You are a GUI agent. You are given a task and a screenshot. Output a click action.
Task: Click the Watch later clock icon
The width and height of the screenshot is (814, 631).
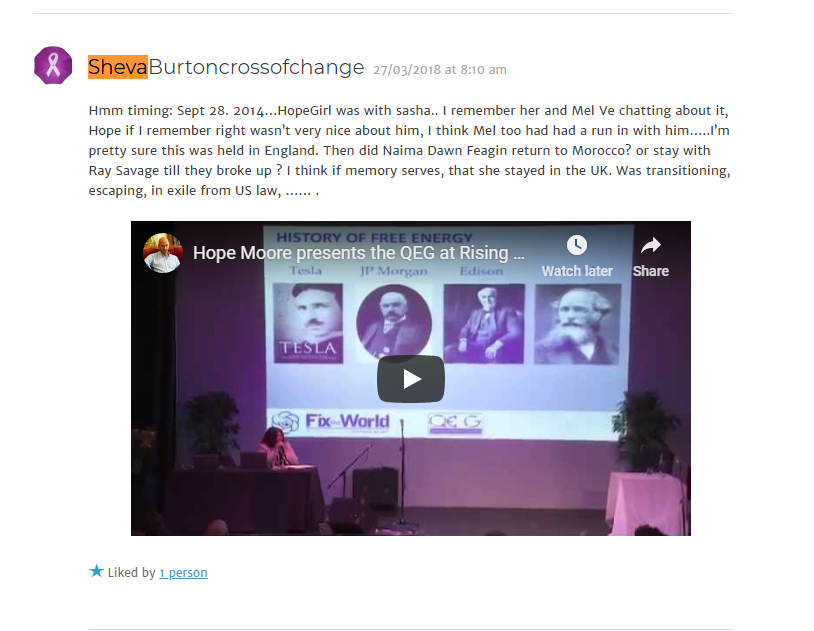(577, 245)
